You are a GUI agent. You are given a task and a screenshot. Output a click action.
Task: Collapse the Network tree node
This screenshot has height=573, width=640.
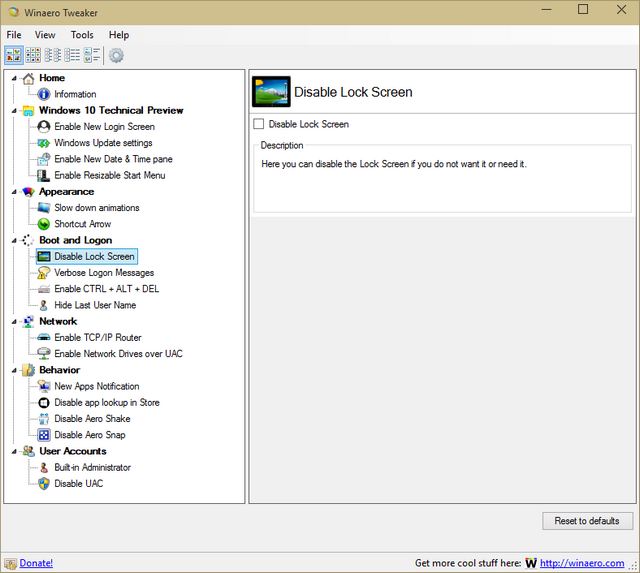point(14,322)
